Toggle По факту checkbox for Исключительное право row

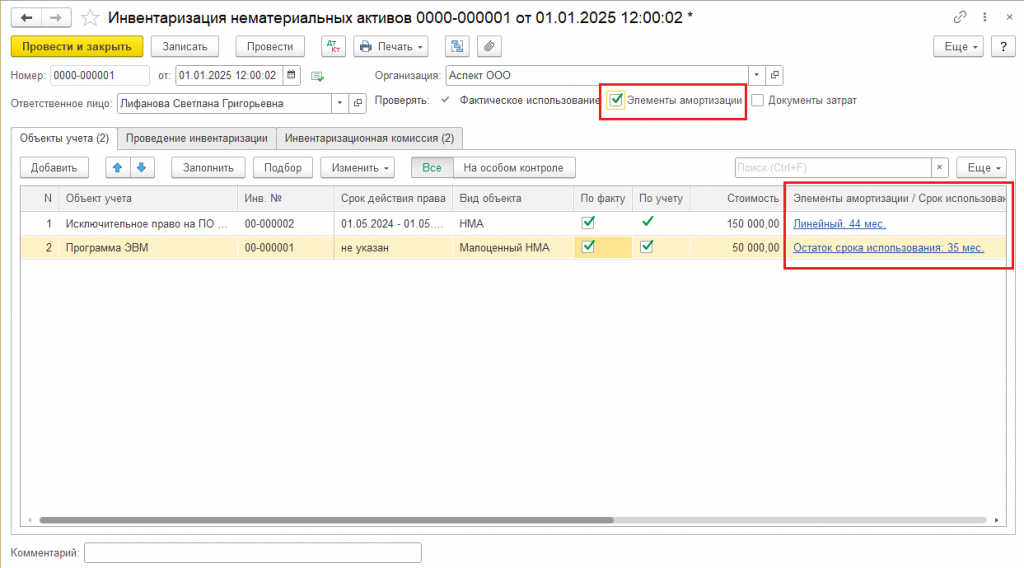click(x=588, y=223)
